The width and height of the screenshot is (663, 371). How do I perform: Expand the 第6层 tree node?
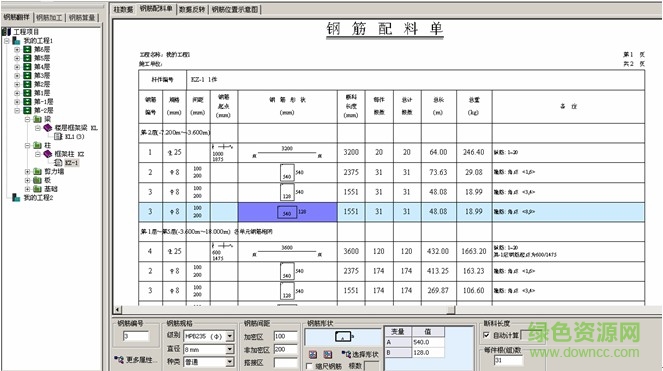(17, 49)
